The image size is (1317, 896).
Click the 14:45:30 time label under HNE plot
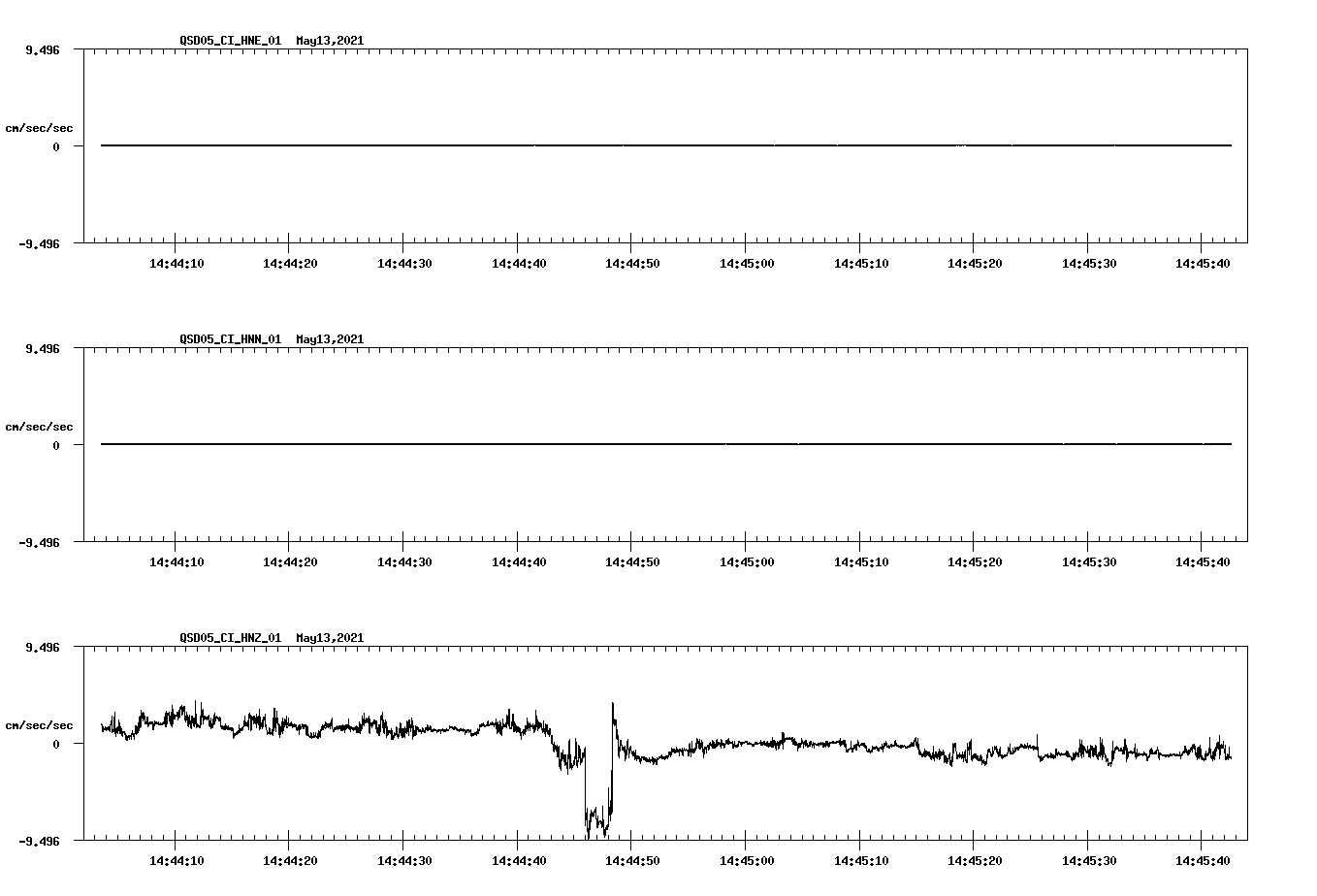tap(1089, 264)
